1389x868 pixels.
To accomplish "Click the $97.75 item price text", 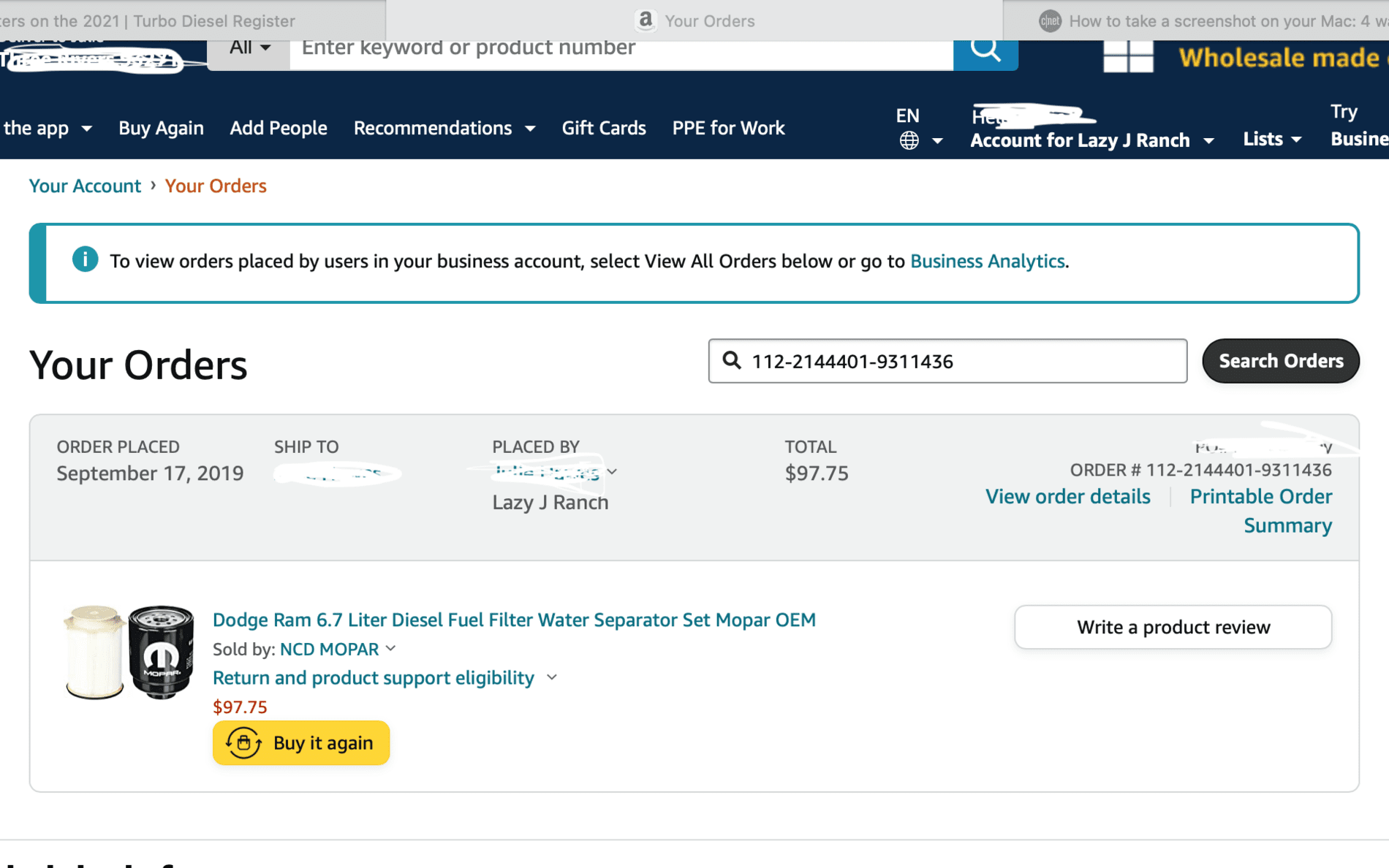I will (240, 707).
